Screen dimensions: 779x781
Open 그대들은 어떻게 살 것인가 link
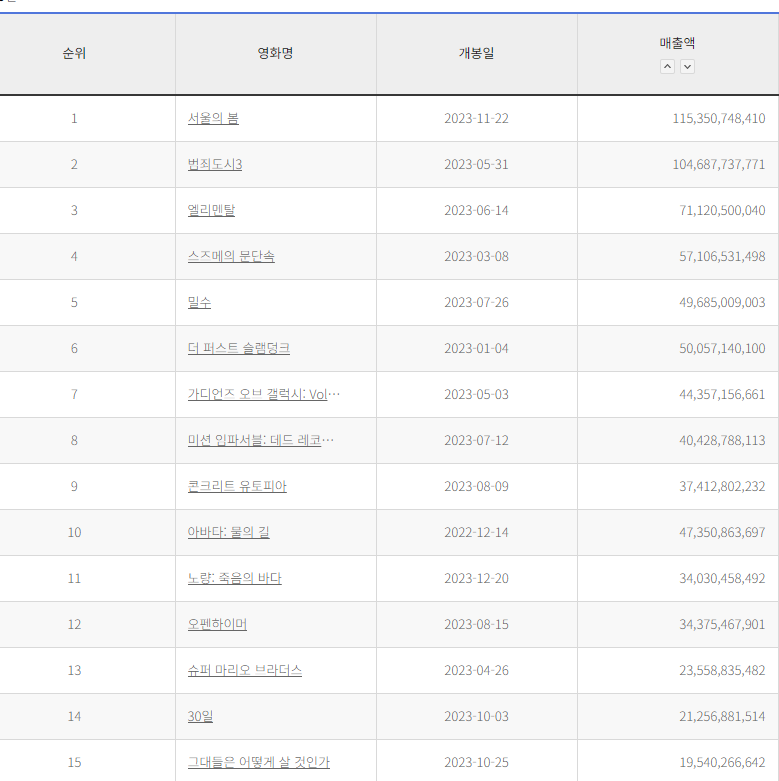tap(259, 762)
